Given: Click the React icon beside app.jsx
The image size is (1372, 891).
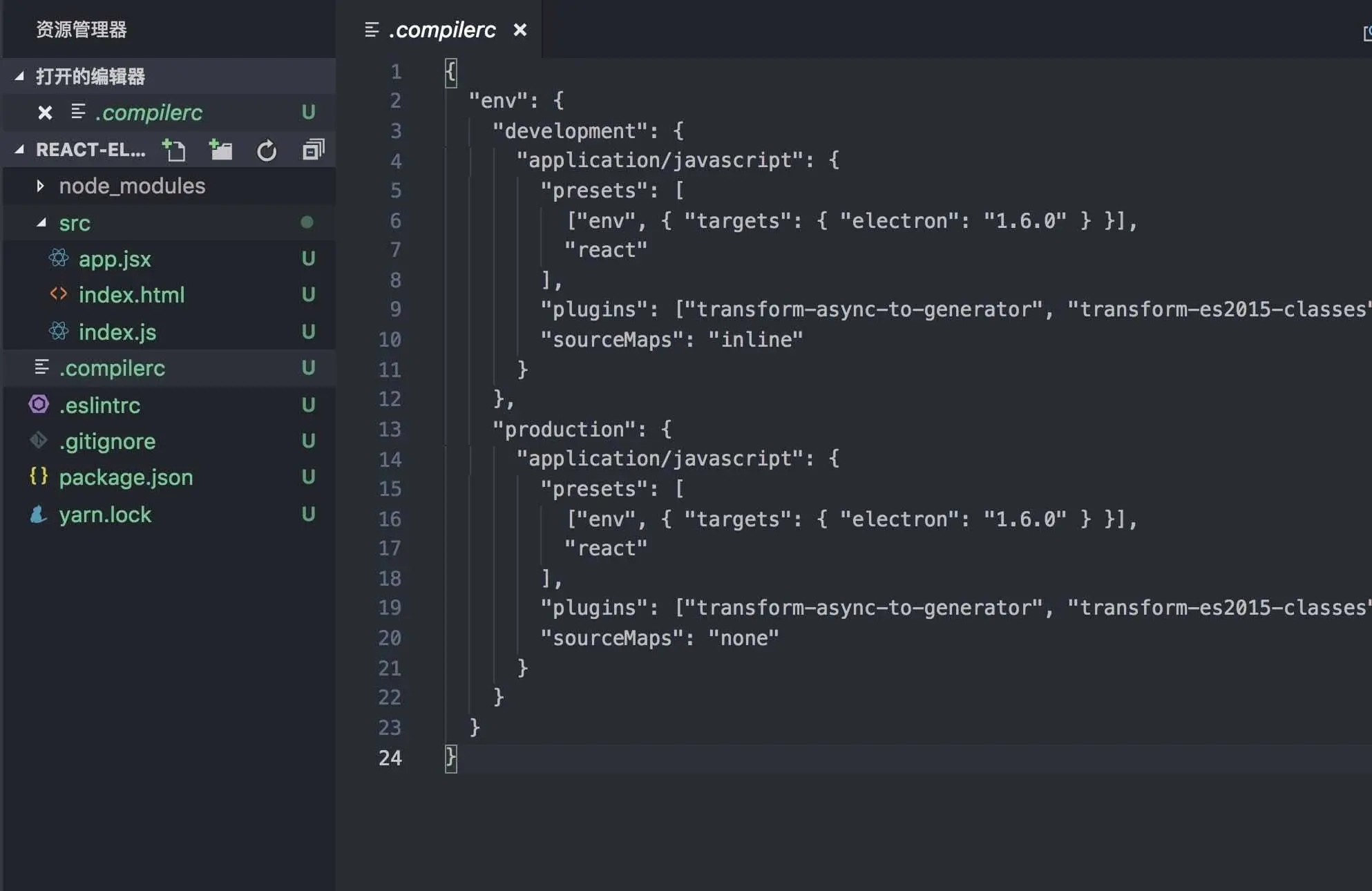Looking at the screenshot, I should (59, 258).
